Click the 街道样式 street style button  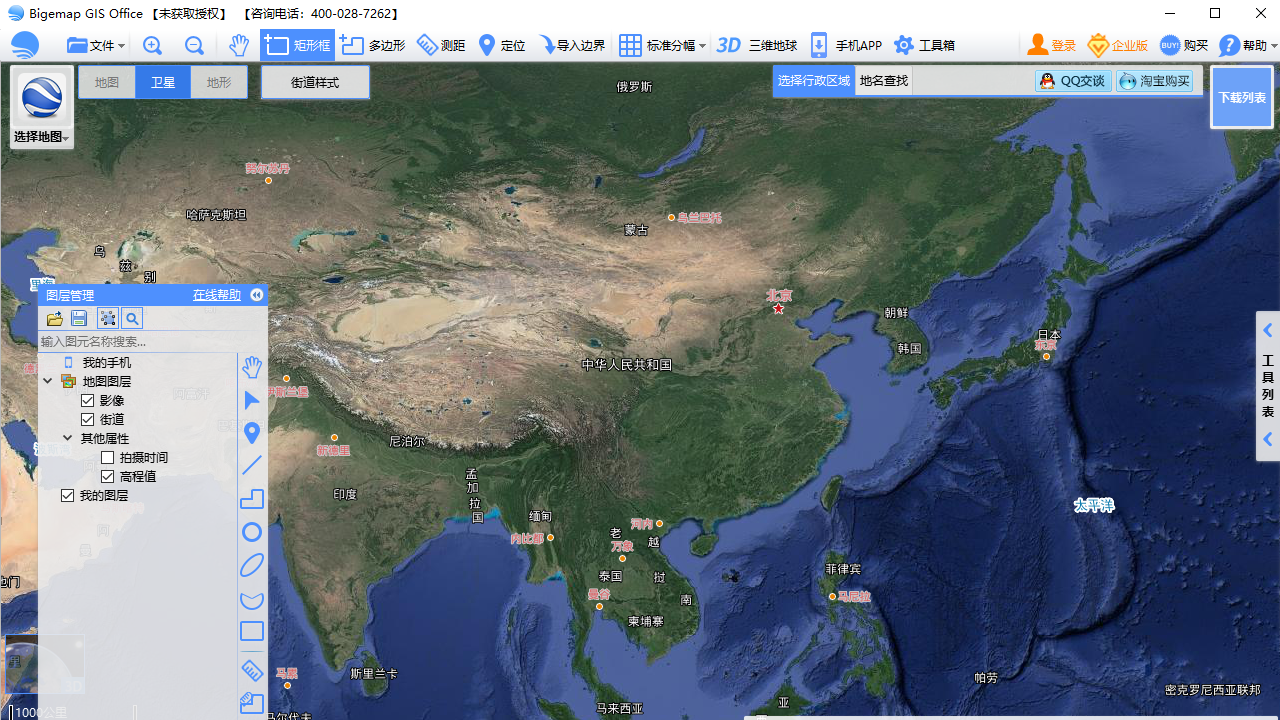315,82
